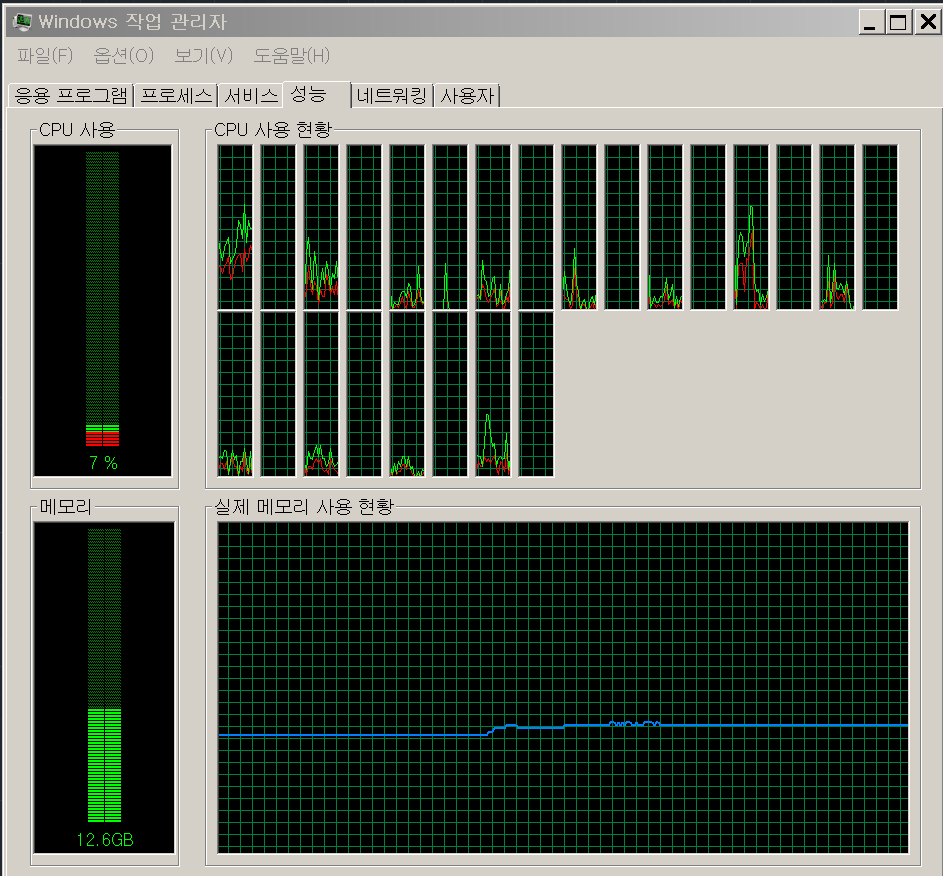The height and width of the screenshot is (876, 943).
Task: Click the CPU 사용 group label
Action: [76, 130]
